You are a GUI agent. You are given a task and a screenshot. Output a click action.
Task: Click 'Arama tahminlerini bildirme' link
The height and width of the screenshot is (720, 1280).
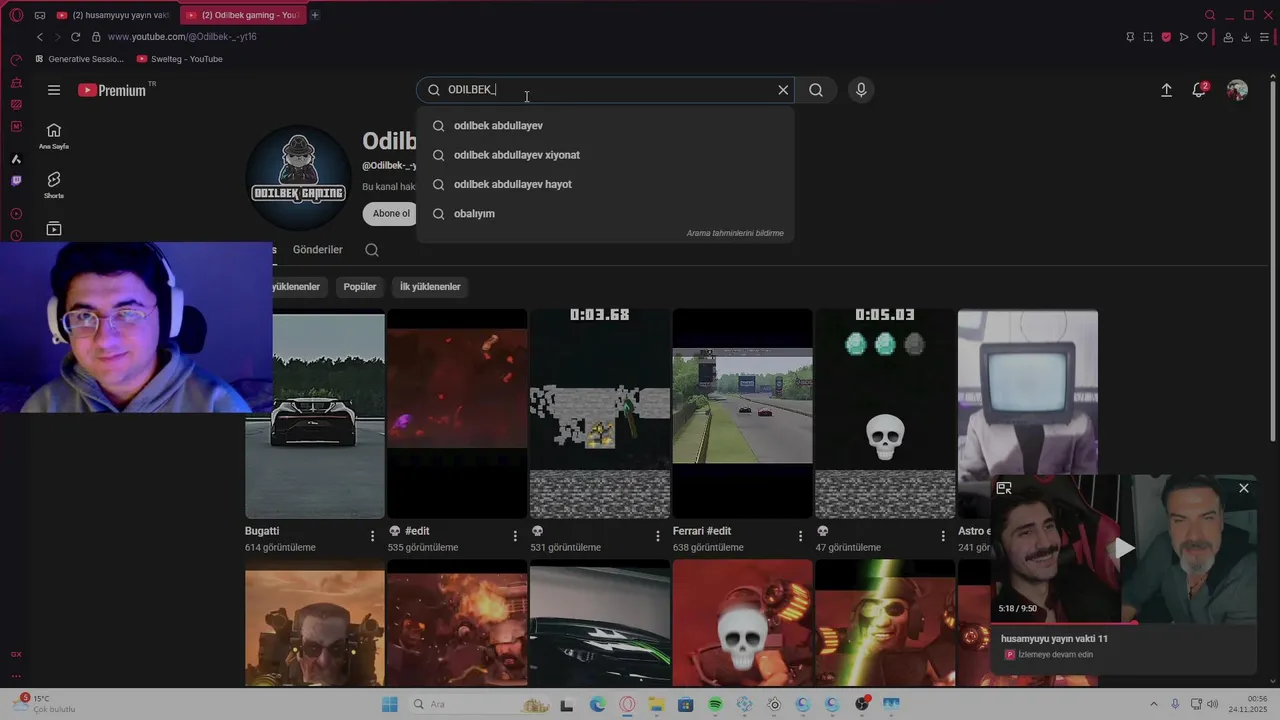[x=735, y=233]
